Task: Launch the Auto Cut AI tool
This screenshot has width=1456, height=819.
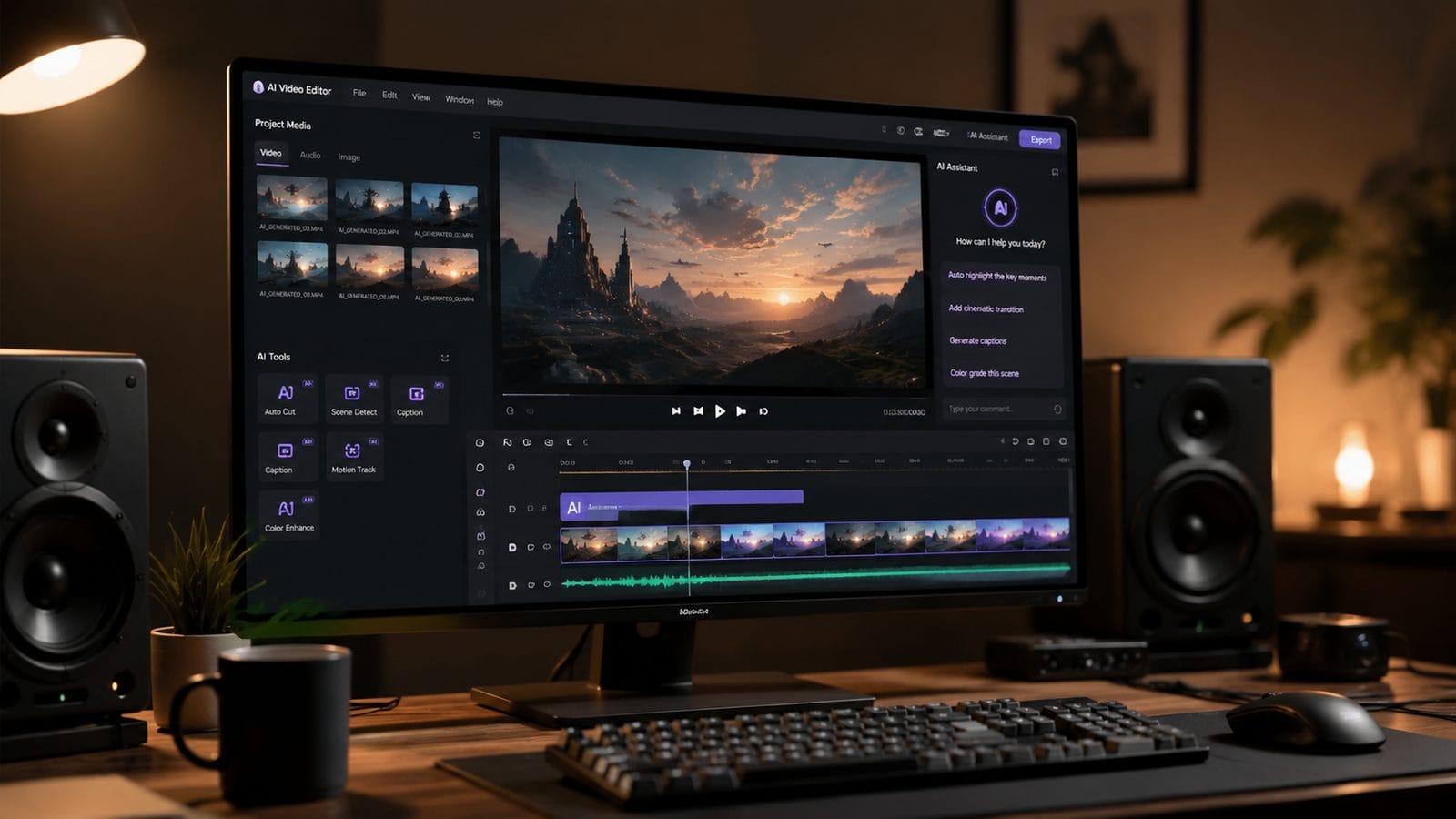Action: click(x=286, y=399)
